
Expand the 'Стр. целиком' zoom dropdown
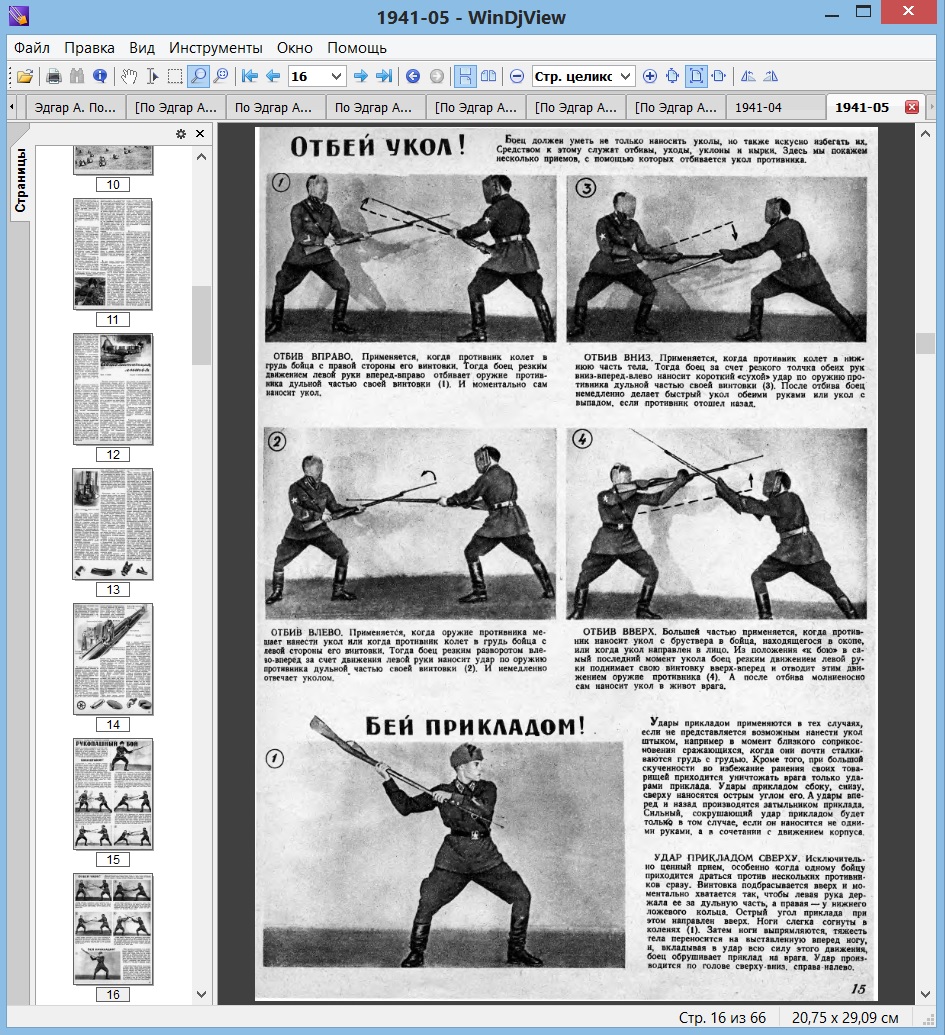coord(626,76)
